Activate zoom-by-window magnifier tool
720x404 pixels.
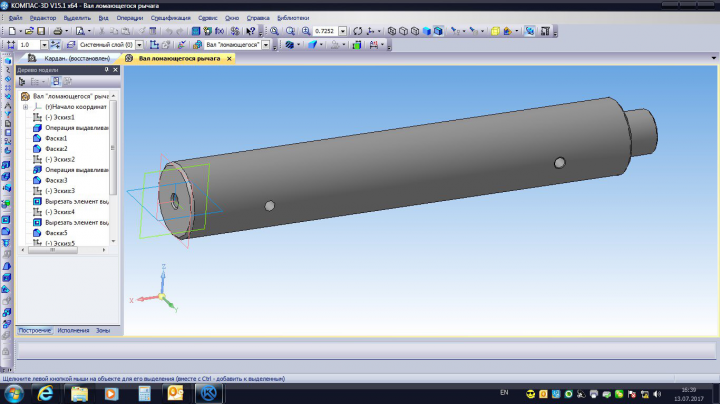point(274,31)
